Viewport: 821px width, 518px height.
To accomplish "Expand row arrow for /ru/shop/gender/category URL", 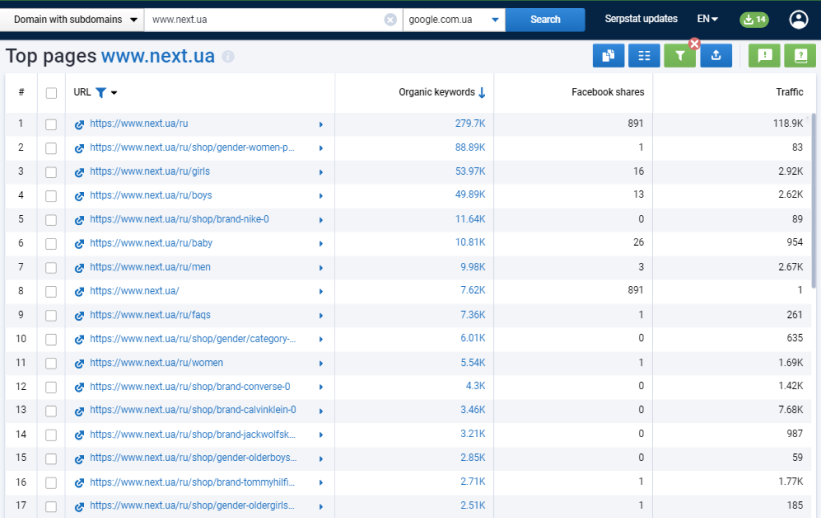I will [321, 339].
